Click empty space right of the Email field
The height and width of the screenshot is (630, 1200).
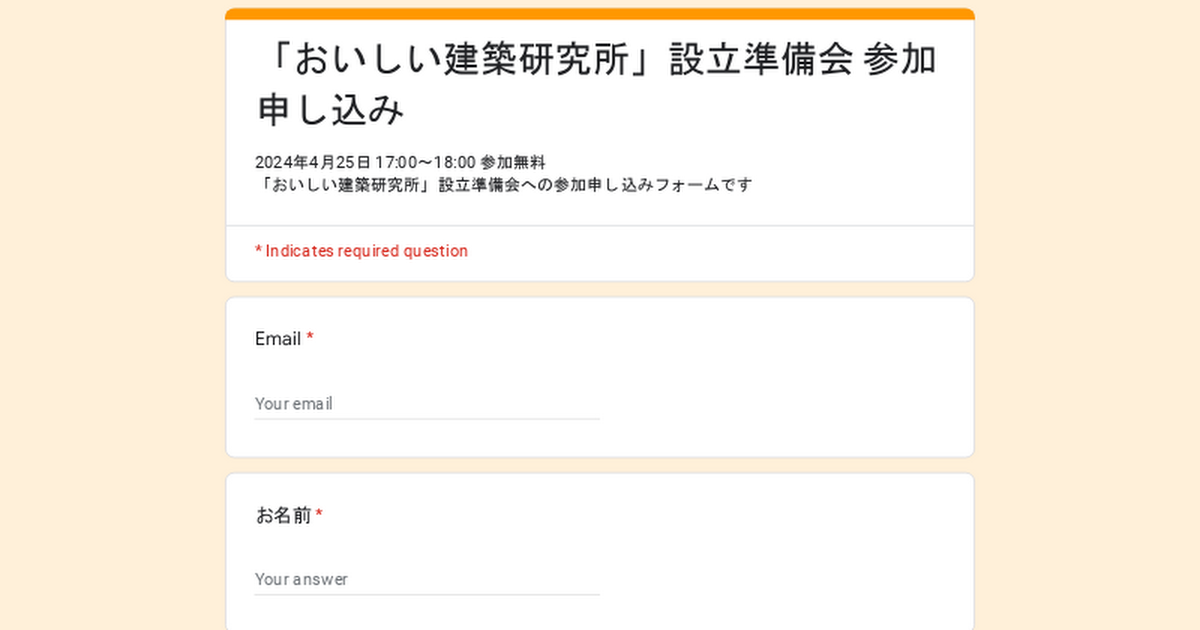(780, 404)
